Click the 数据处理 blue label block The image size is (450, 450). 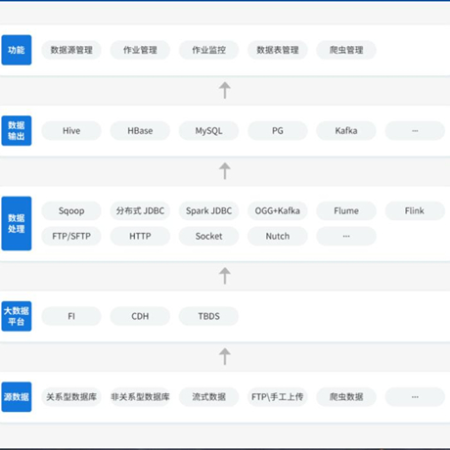point(16,223)
